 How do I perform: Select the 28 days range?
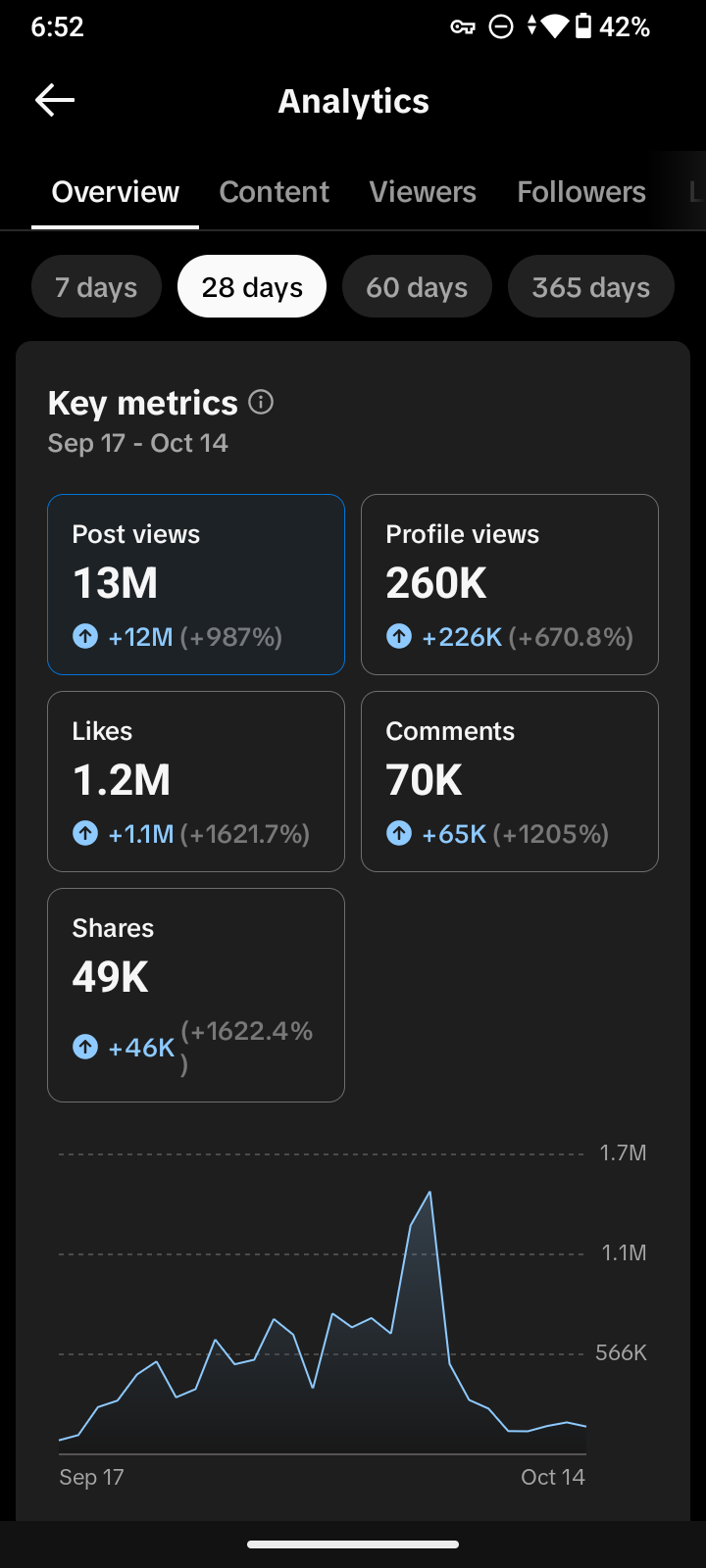coord(252,287)
